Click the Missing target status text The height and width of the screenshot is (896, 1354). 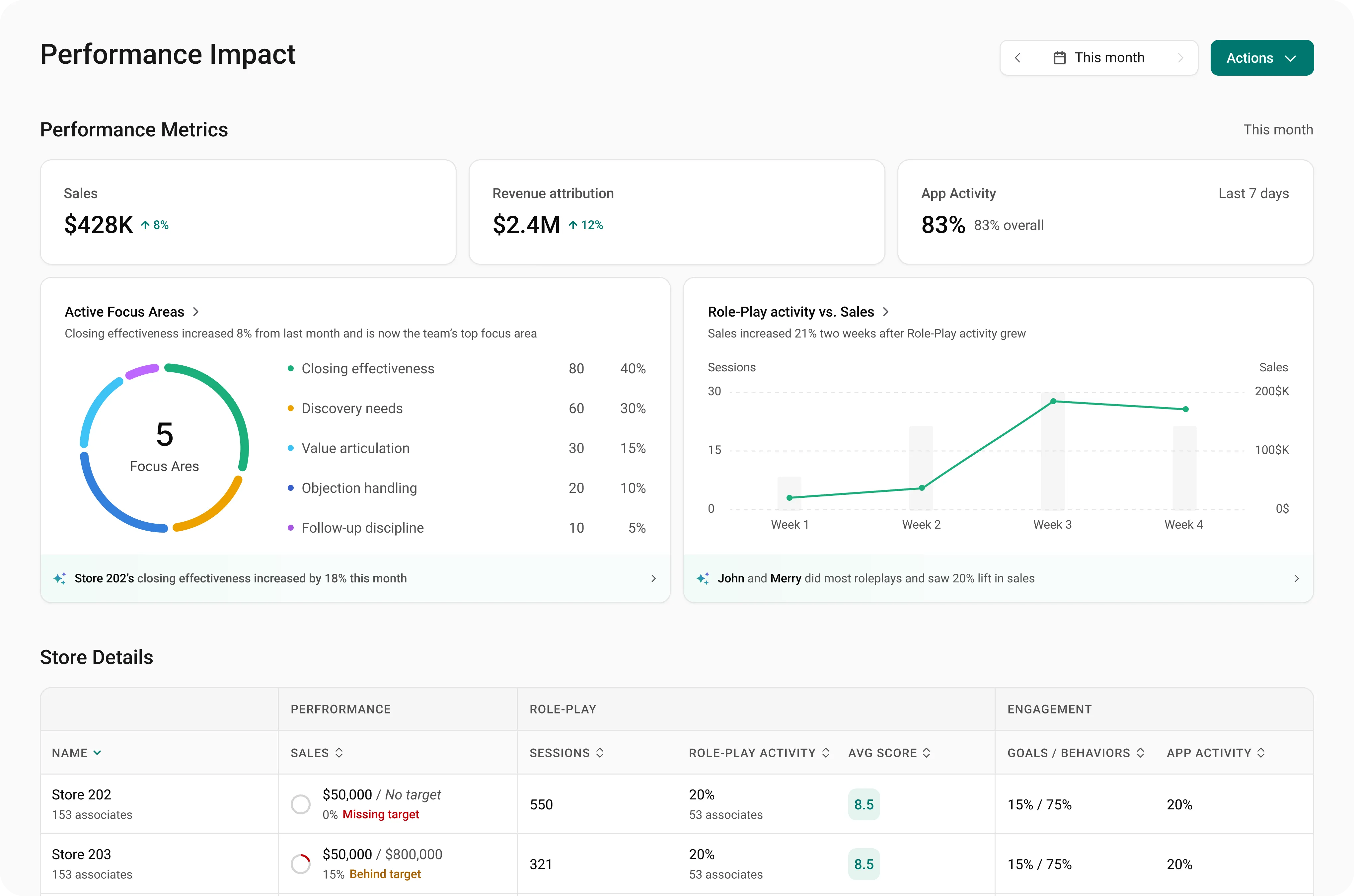pyautogui.click(x=381, y=814)
